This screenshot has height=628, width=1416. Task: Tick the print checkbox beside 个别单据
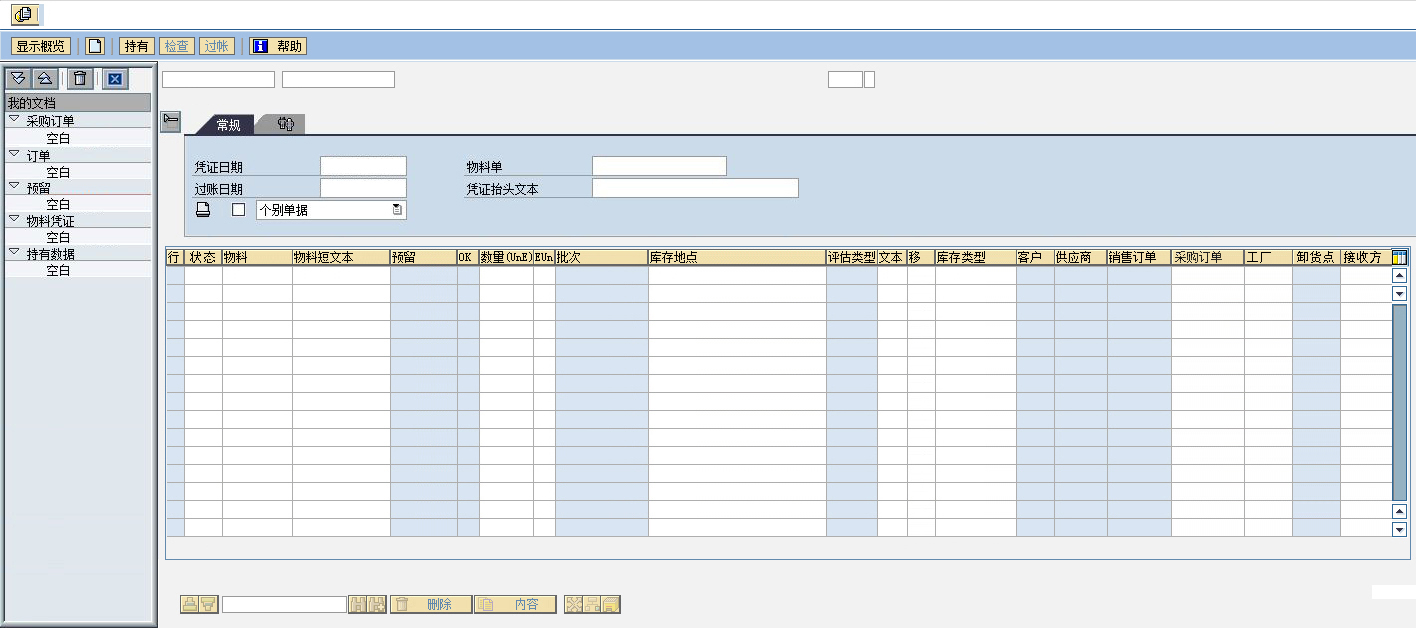point(238,210)
